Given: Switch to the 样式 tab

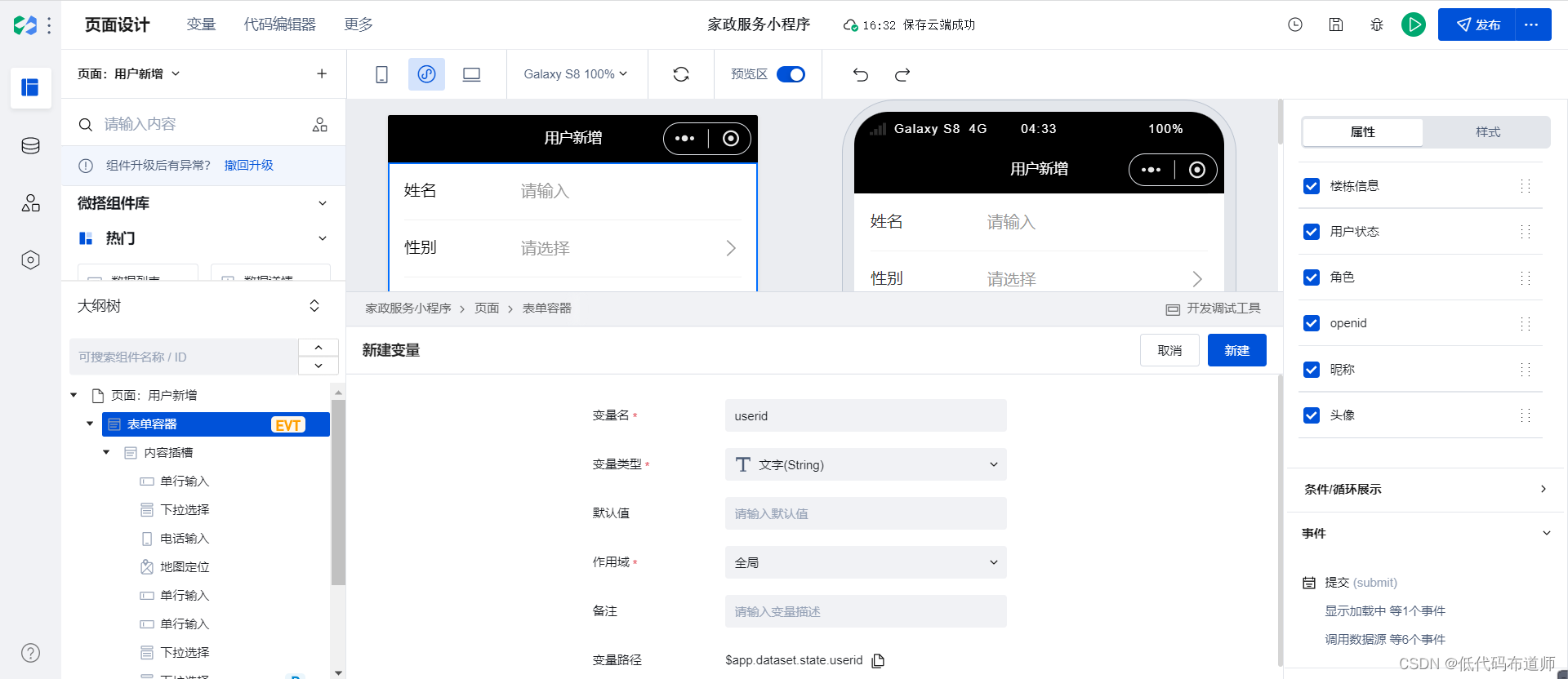Looking at the screenshot, I should click(x=1488, y=132).
